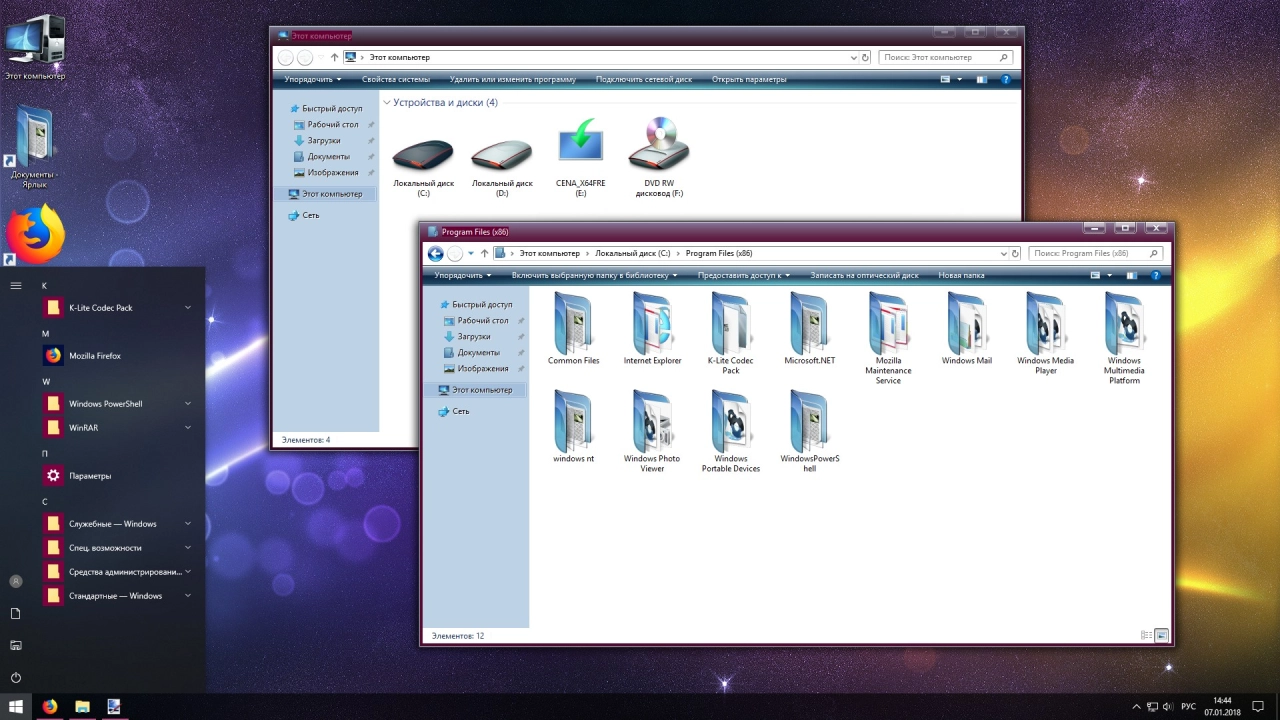Viewport: 1280px width, 720px height.
Task: Open the Common Files folder
Action: pyautogui.click(x=573, y=329)
